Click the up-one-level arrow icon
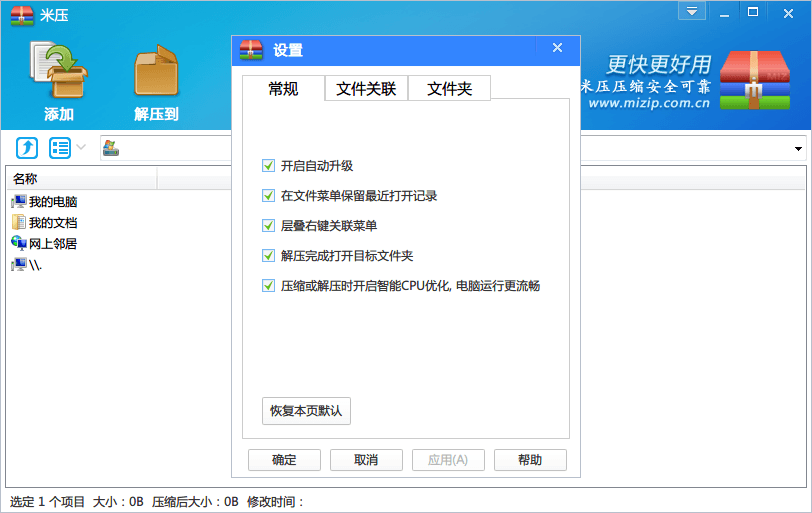 click(27, 148)
